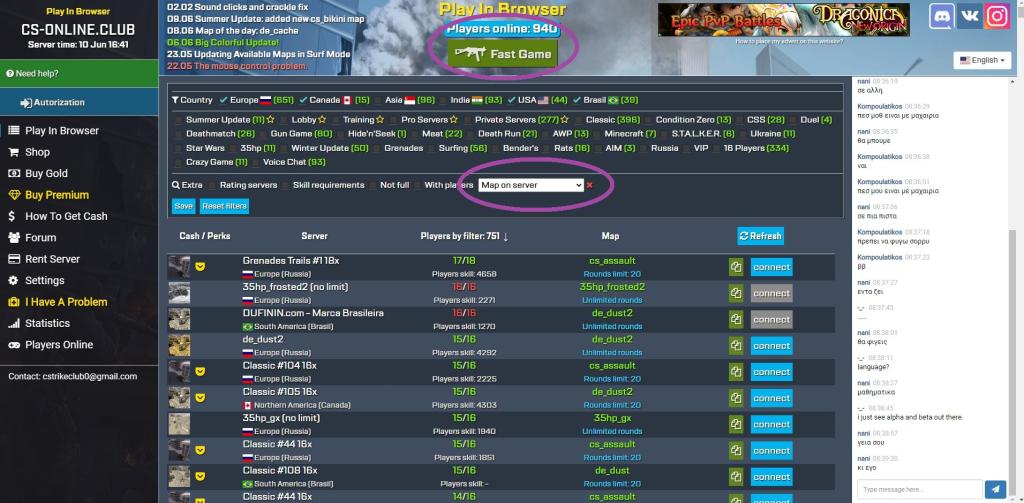Copy address icon for Grenades Trails server

click(736, 267)
